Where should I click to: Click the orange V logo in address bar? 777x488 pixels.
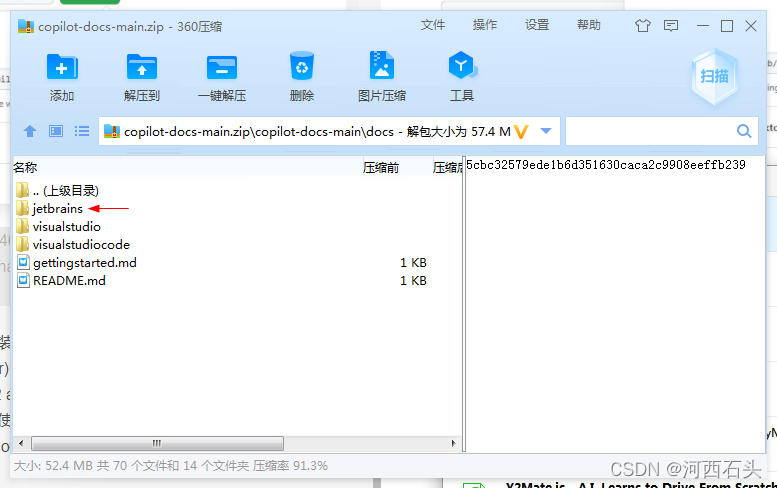click(521, 132)
